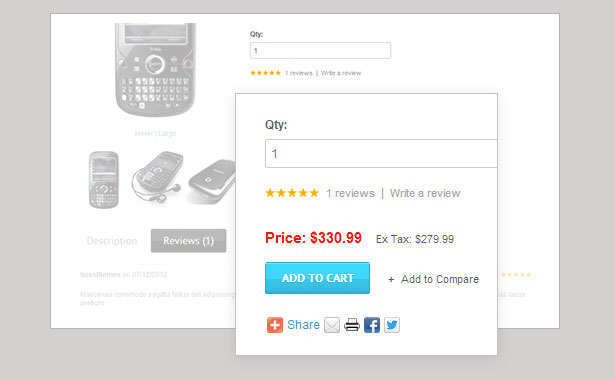Focus the large Qty input field
The width and height of the screenshot is (615, 380).
click(381, 153)
